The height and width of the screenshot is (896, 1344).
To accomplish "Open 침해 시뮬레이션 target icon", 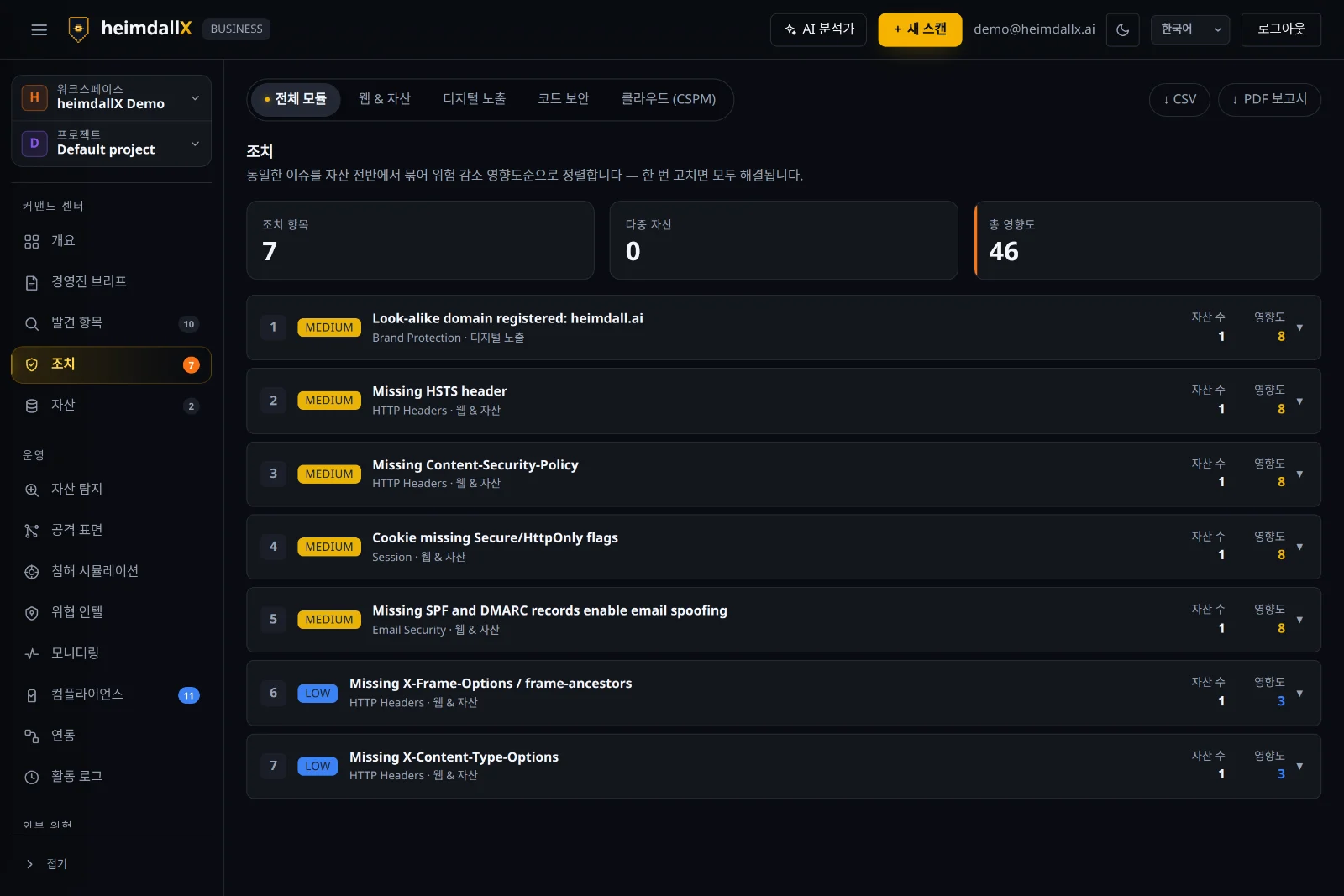I will 32,572.
